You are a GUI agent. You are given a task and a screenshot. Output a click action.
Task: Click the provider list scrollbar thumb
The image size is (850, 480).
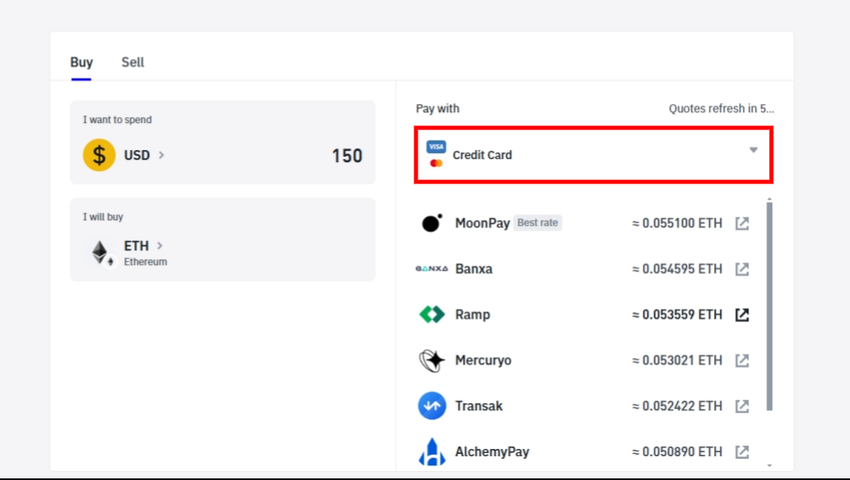[x=769, y=306]
